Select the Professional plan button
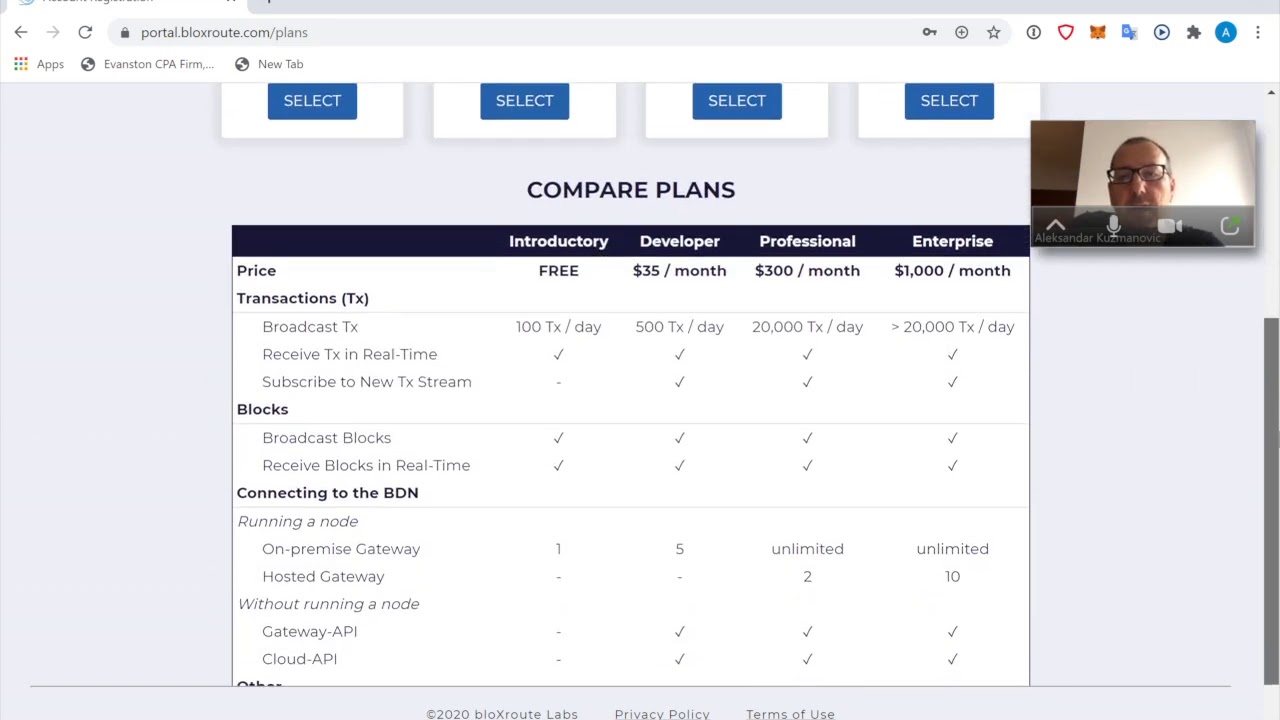The height and width of the screenshot is (720, 1280). [737, 101]
